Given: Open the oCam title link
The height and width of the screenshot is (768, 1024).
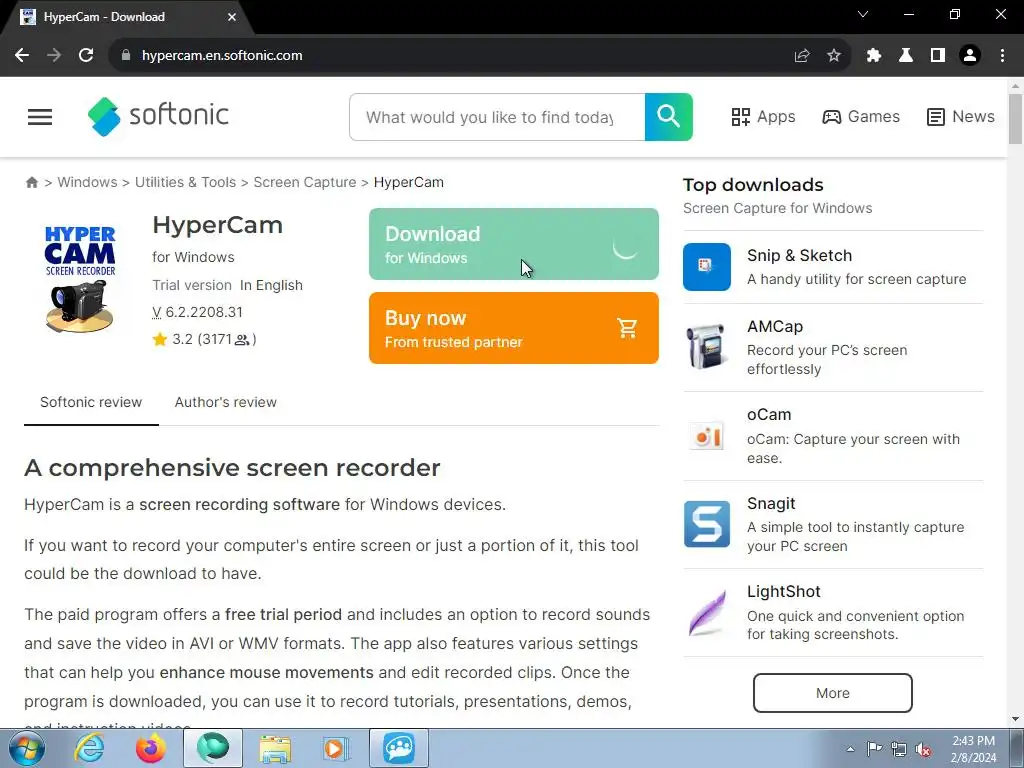Looking at the screenshot, I should 769,415.
